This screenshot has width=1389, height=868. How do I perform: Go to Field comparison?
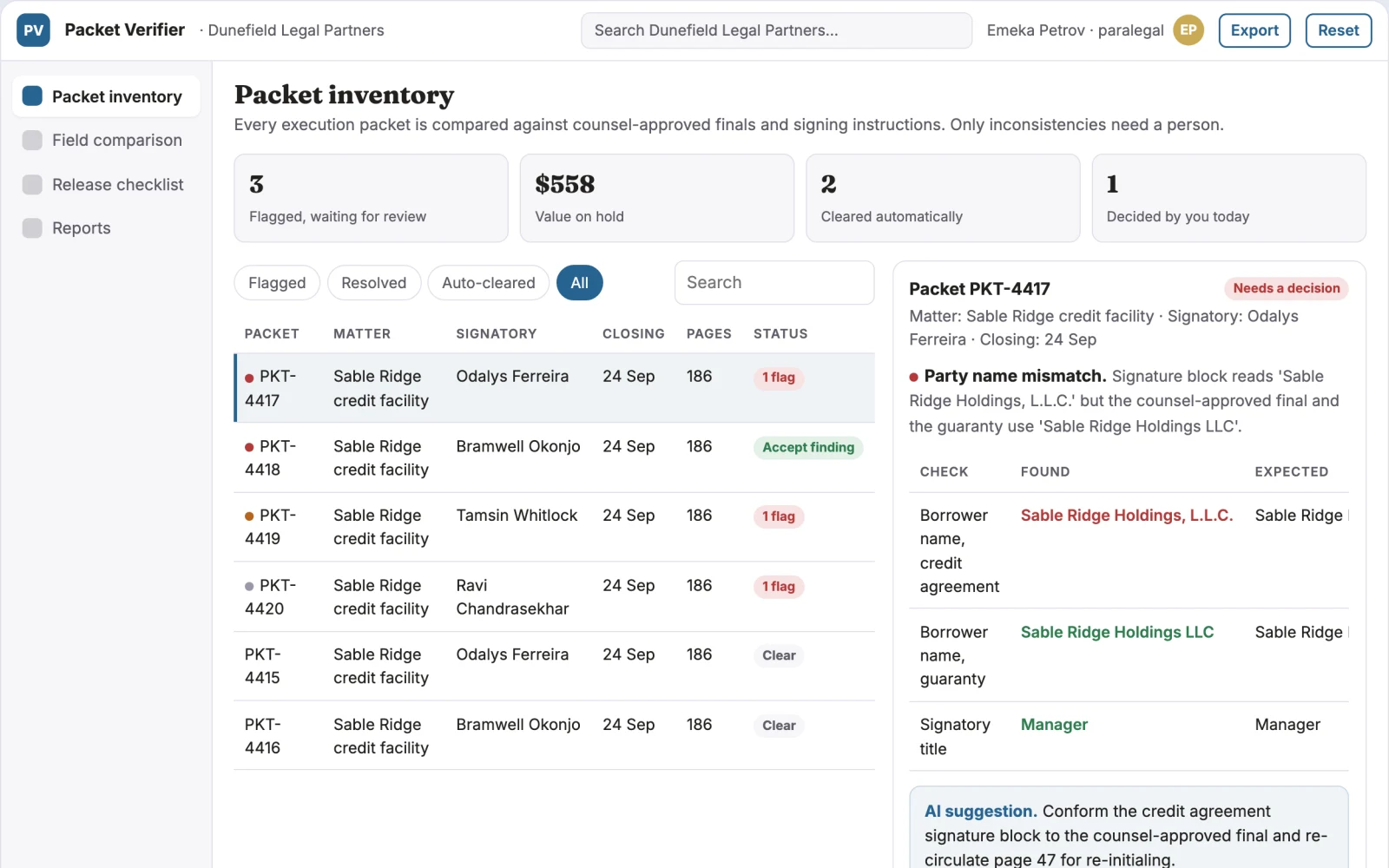106,141
